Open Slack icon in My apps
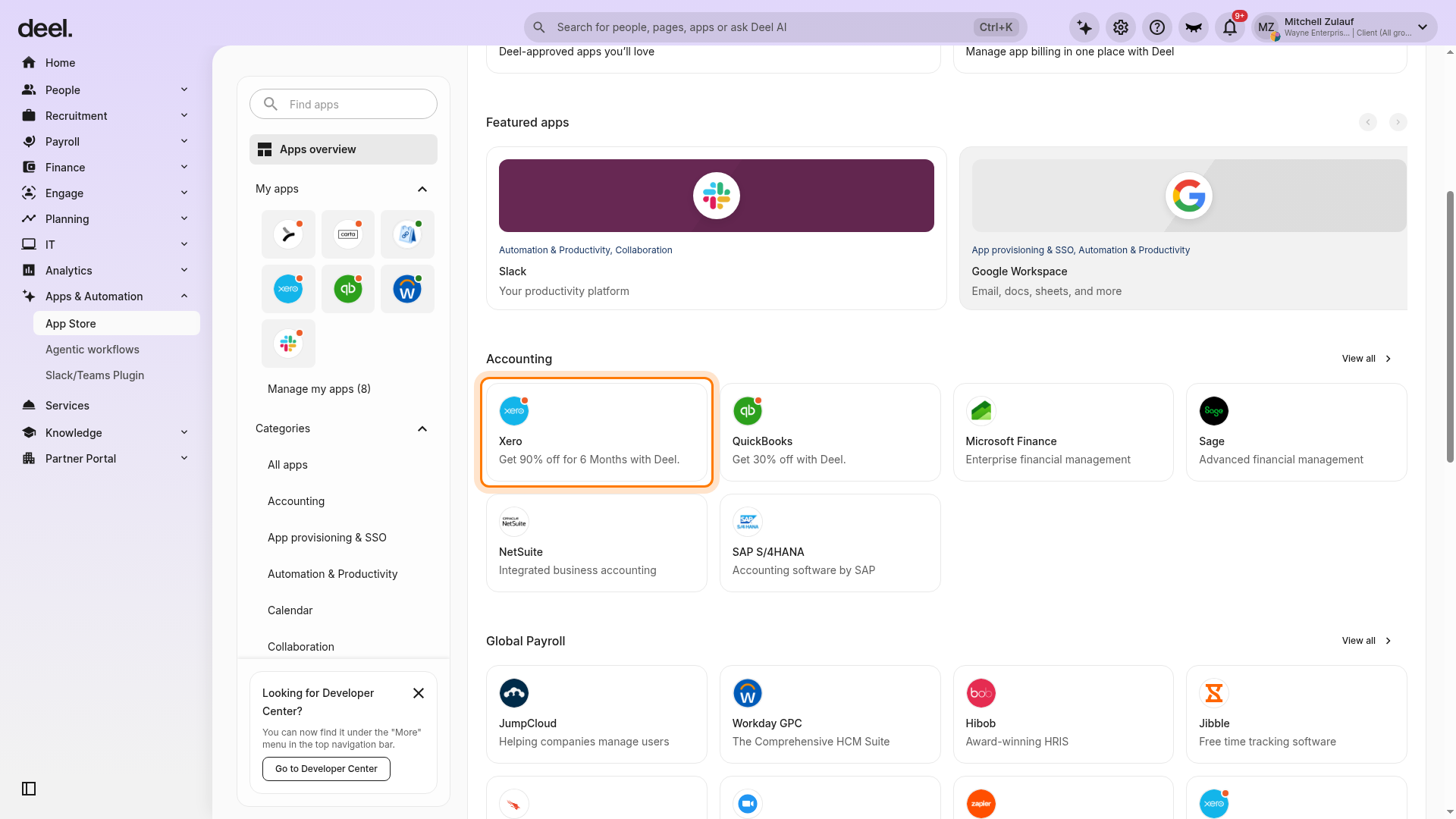1456x819 pixels. pyautogui.click(x=288, y=344)
